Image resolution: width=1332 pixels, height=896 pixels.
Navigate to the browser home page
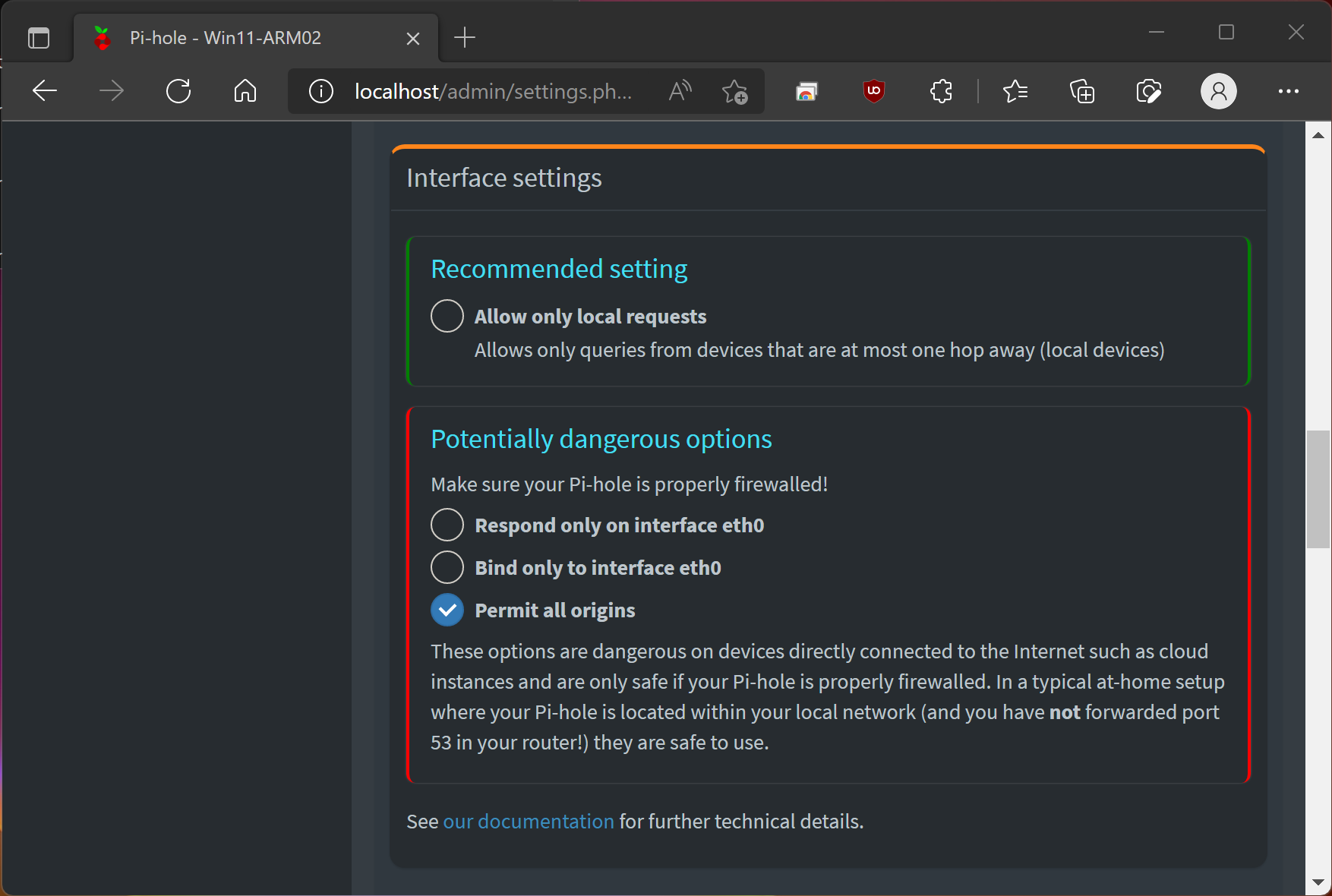245,91
